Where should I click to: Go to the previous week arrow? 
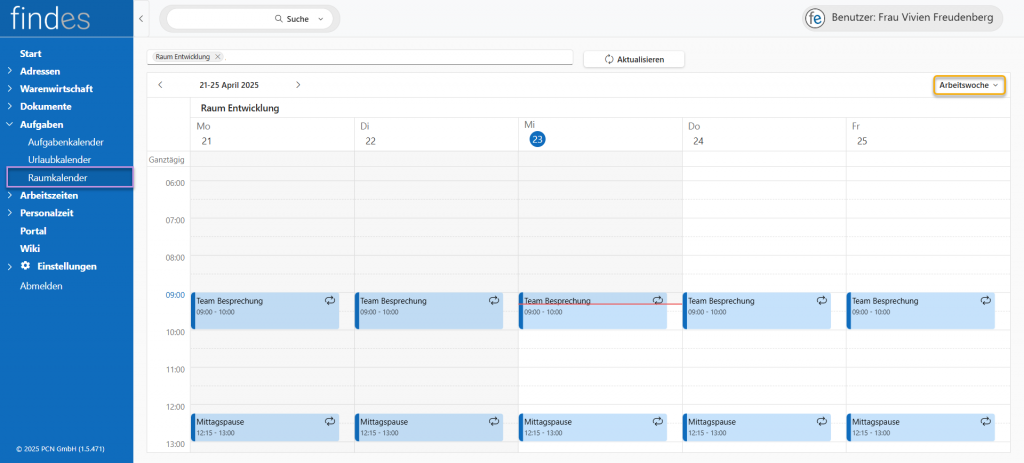160,85
